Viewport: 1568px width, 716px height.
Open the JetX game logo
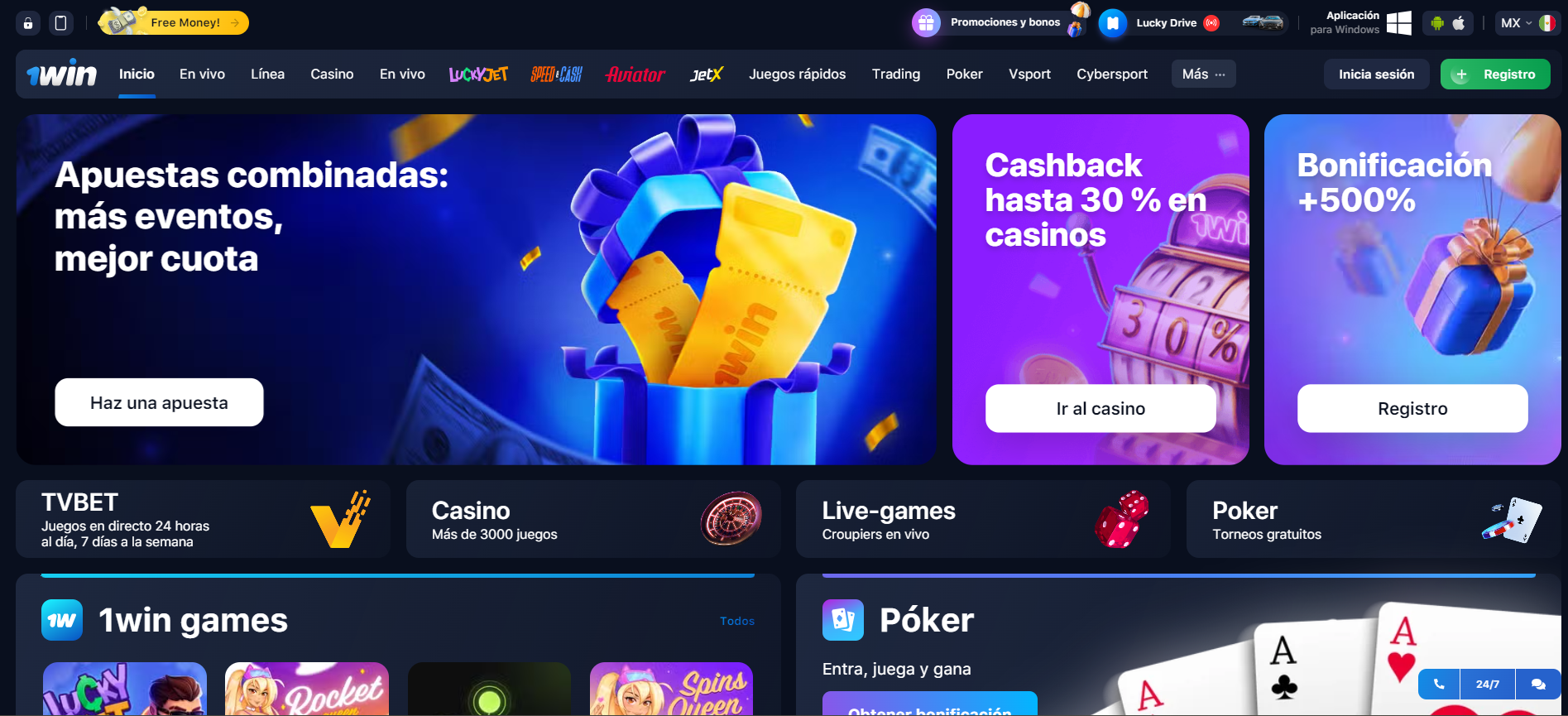[x=707, y=74]
